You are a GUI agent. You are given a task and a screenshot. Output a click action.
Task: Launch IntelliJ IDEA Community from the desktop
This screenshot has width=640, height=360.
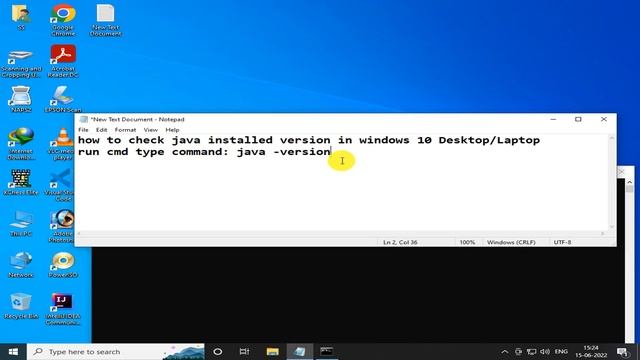(63, 309)
